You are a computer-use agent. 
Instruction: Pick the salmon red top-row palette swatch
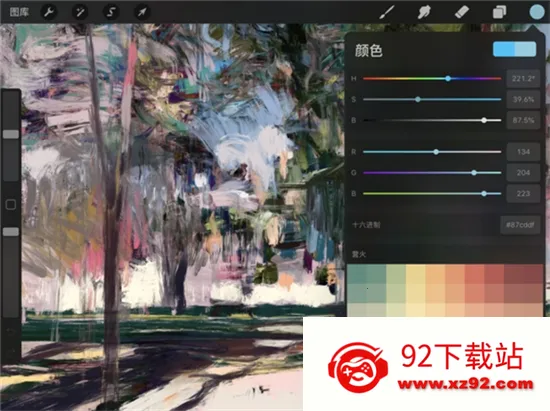coord(475,274)
